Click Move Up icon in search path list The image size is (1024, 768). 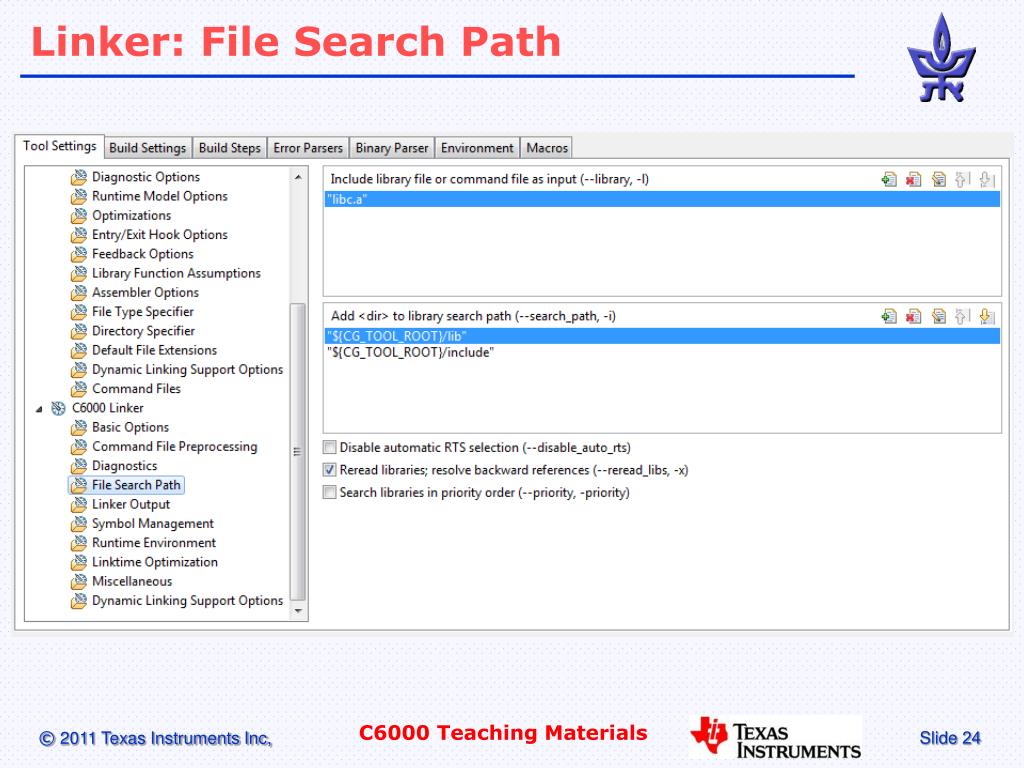(963, 317)
